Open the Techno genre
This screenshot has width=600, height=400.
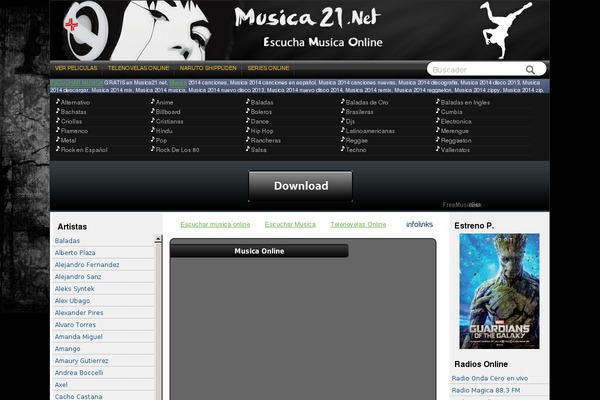pyautogui.click(x=356, y=150)
